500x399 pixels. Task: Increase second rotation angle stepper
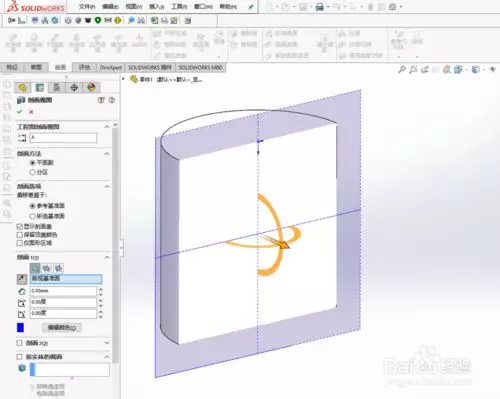[x=101, y=311]
